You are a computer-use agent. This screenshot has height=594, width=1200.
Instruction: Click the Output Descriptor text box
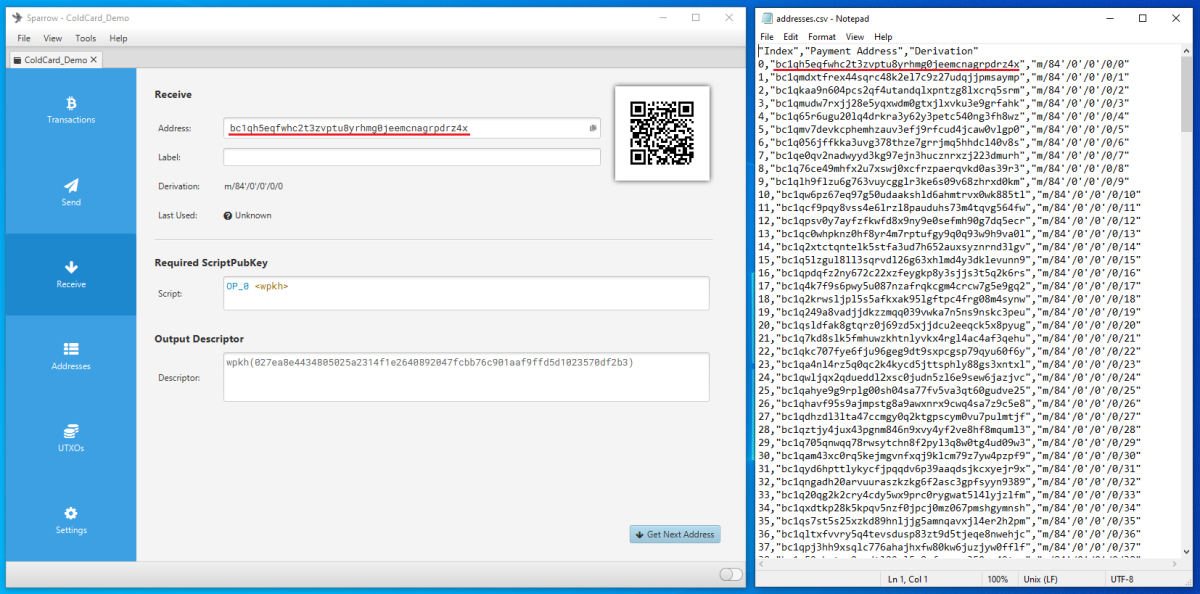(x=467, y=377)
